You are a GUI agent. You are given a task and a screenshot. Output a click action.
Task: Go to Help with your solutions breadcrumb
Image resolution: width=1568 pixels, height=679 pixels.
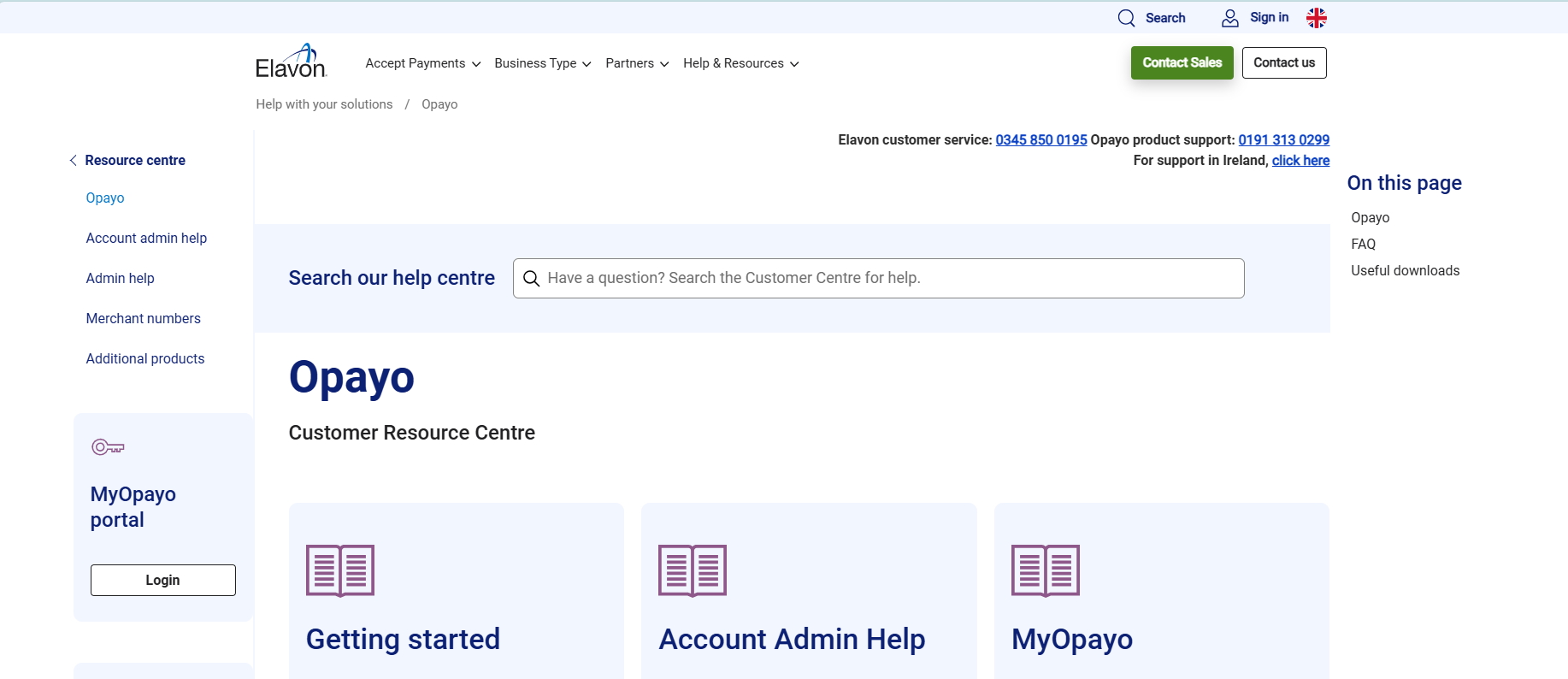point(324,104)
